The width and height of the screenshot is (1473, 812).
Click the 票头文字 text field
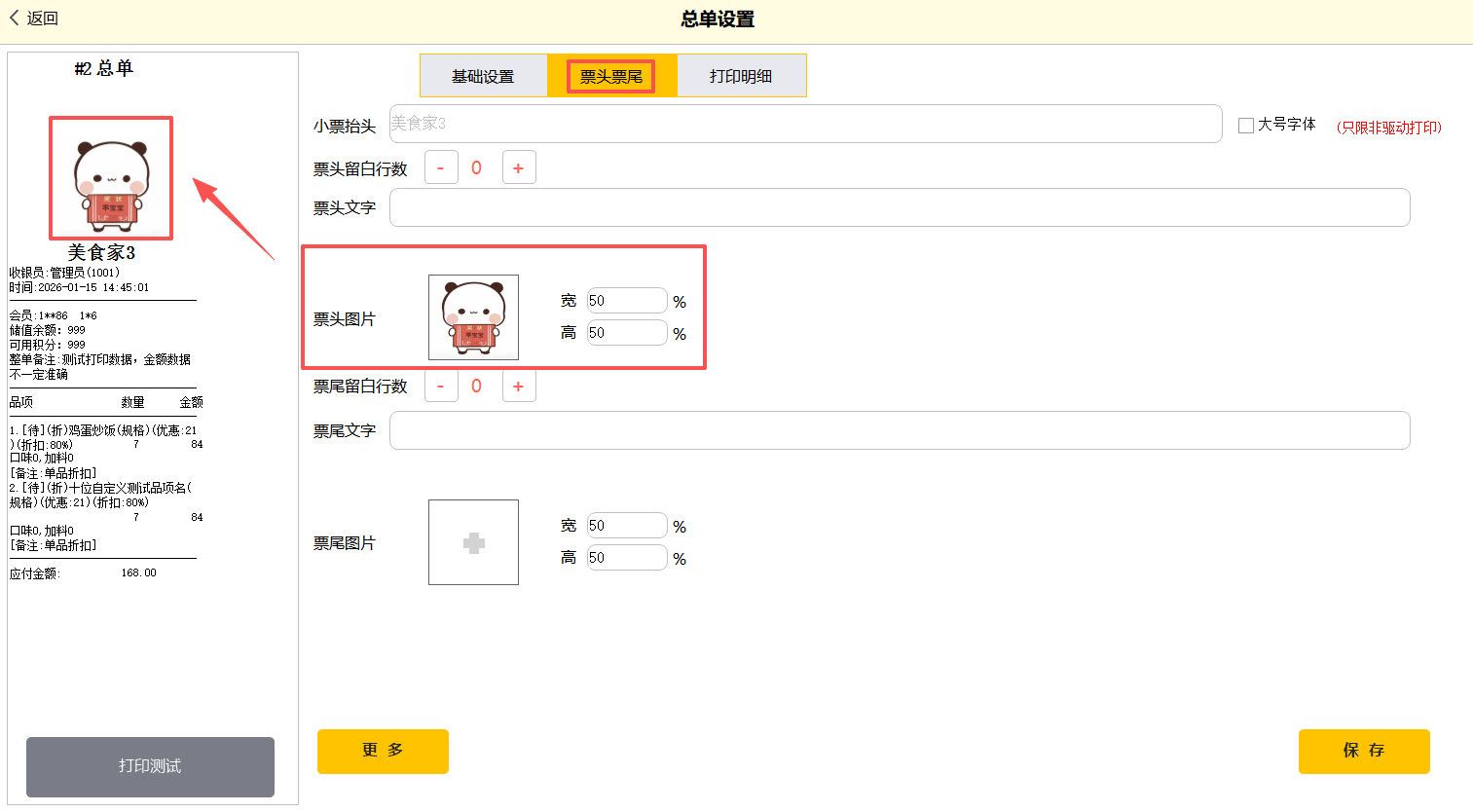[x=899, y=207]
